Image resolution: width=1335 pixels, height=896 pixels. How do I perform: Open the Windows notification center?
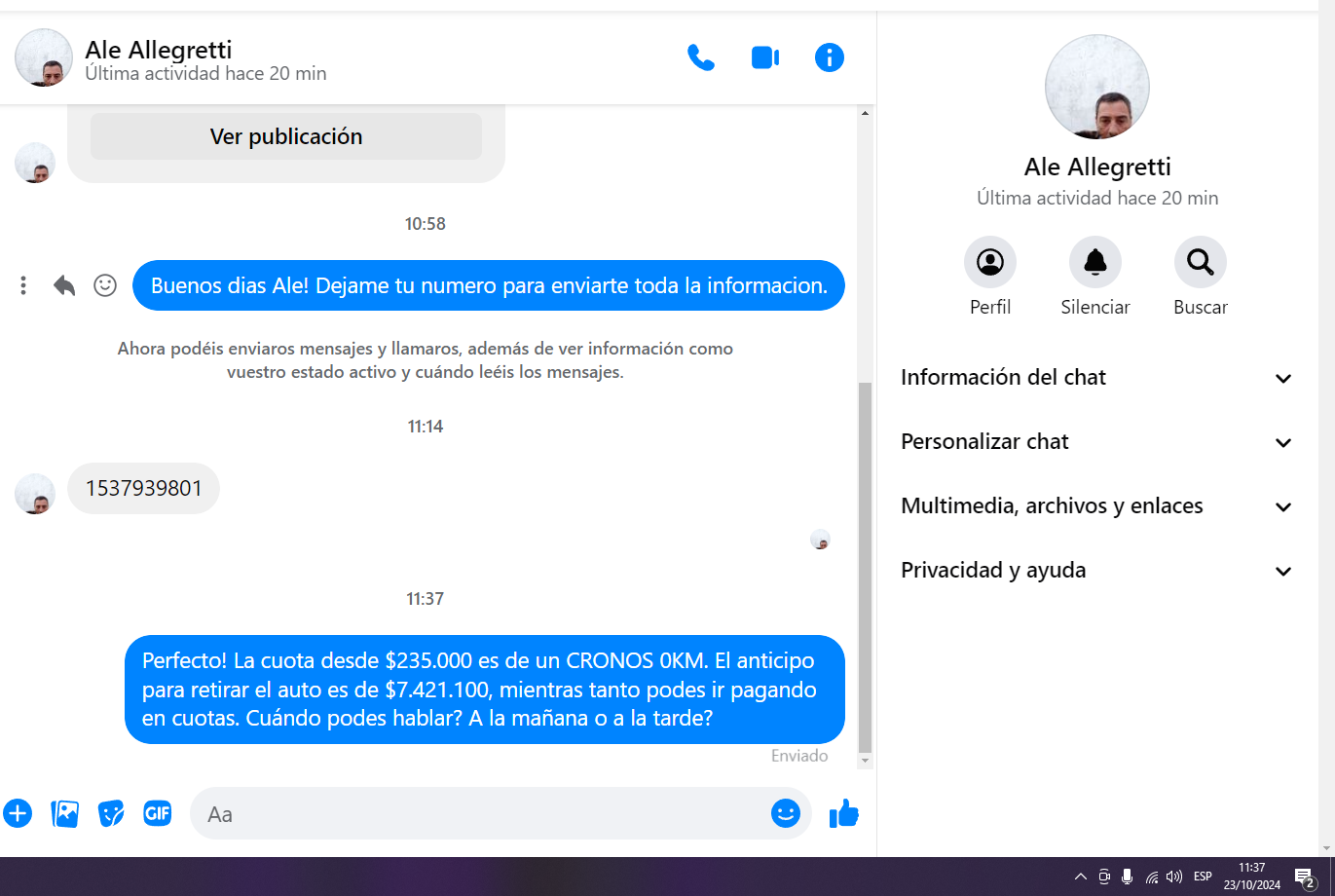pos(1305,877)
